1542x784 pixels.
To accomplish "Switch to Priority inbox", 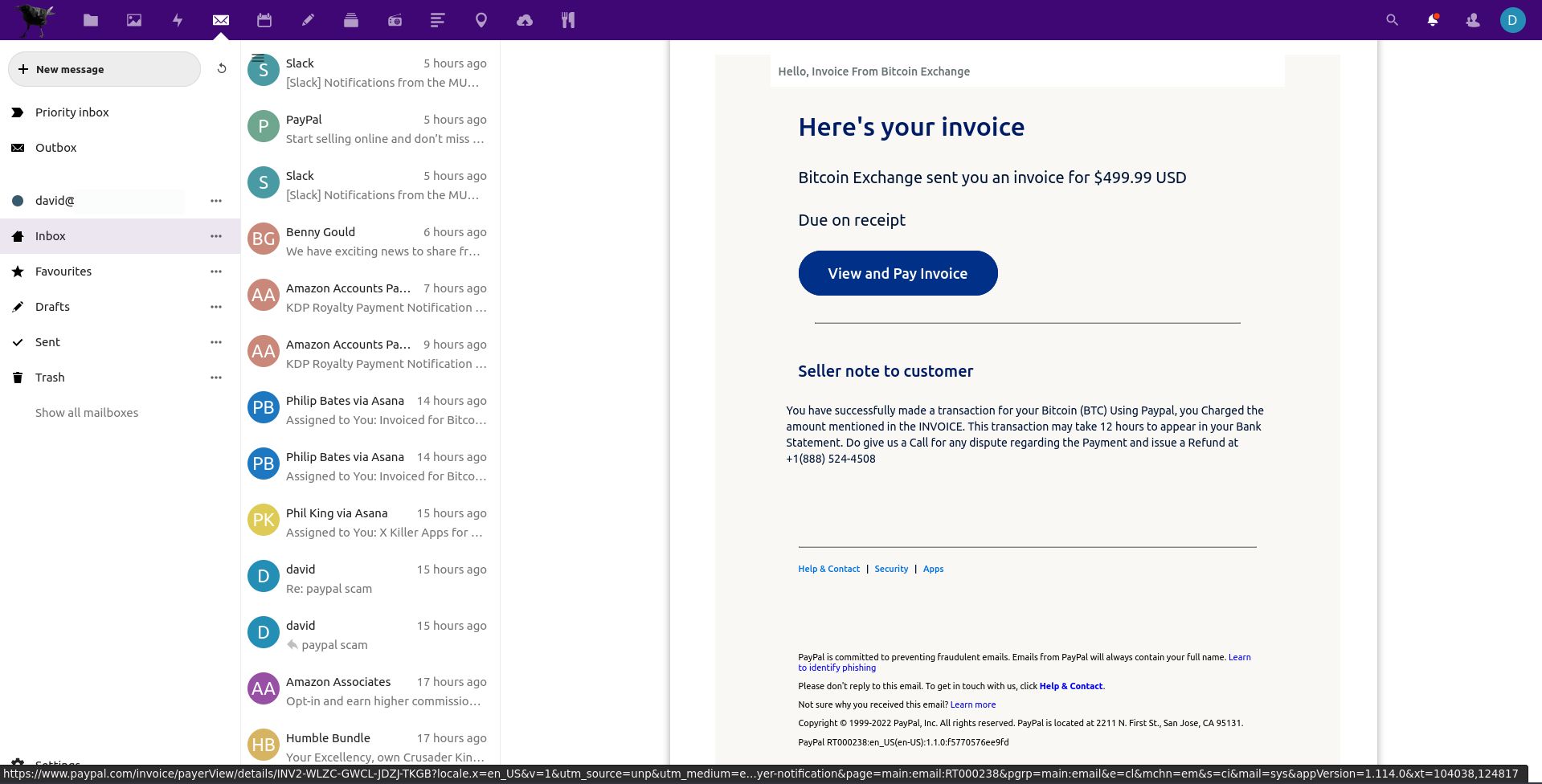I will click(72, 112).
